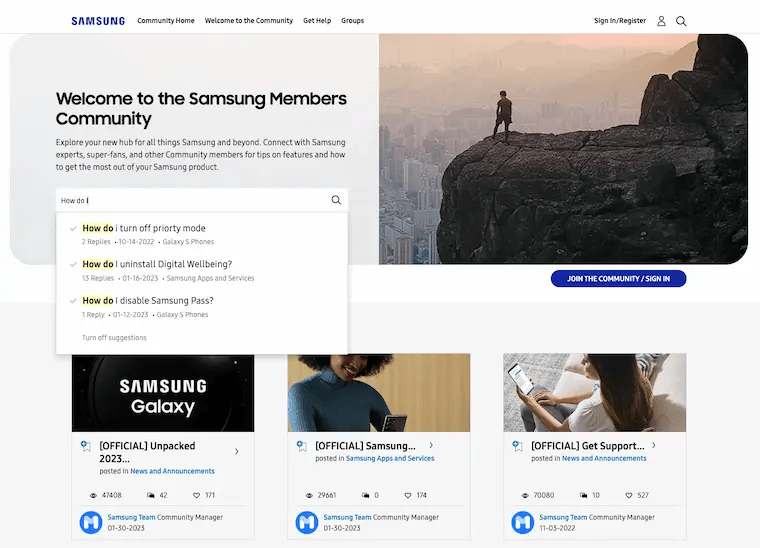Select 'How do I uninstall Digital Wellbeing?' suggestion
The height and width of the screenshot is (548, 760).
(x=157, y=264)
